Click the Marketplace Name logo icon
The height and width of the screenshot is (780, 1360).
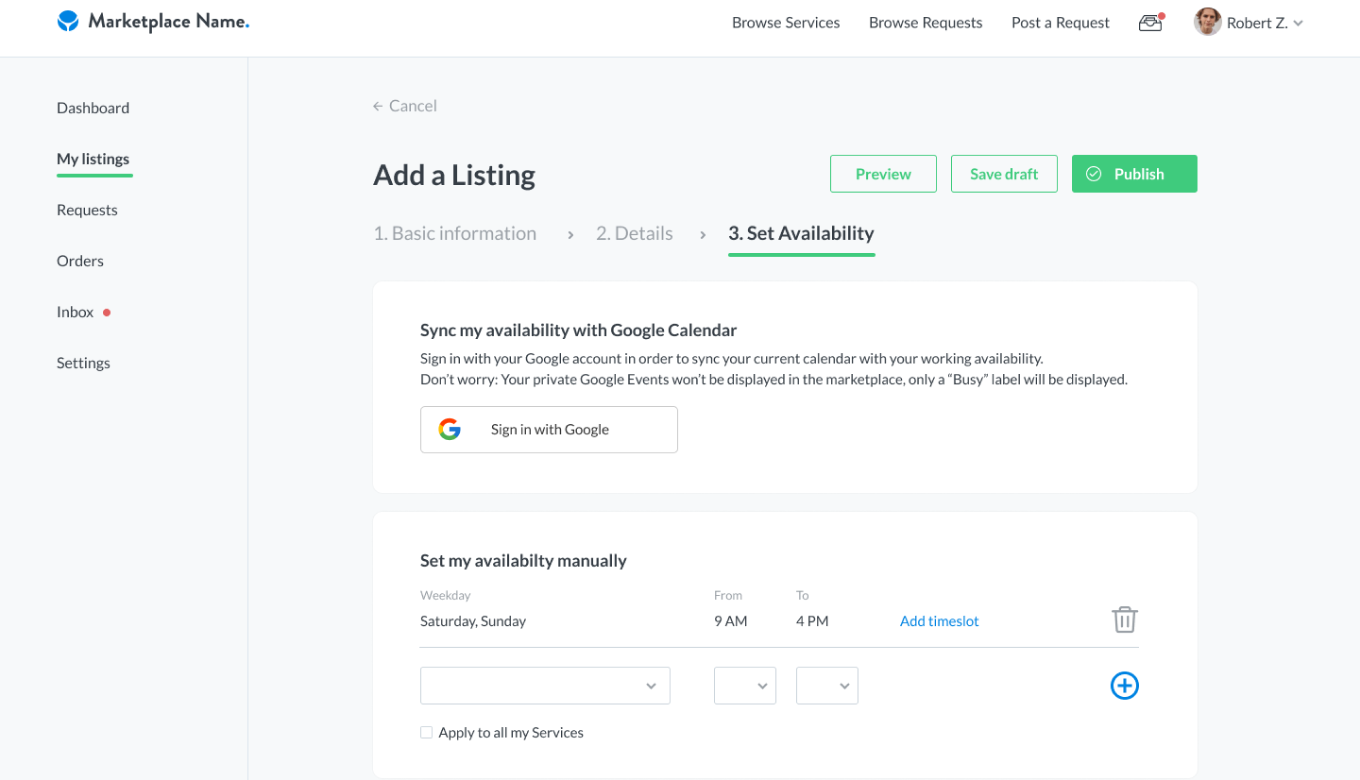tap(68, 21)
